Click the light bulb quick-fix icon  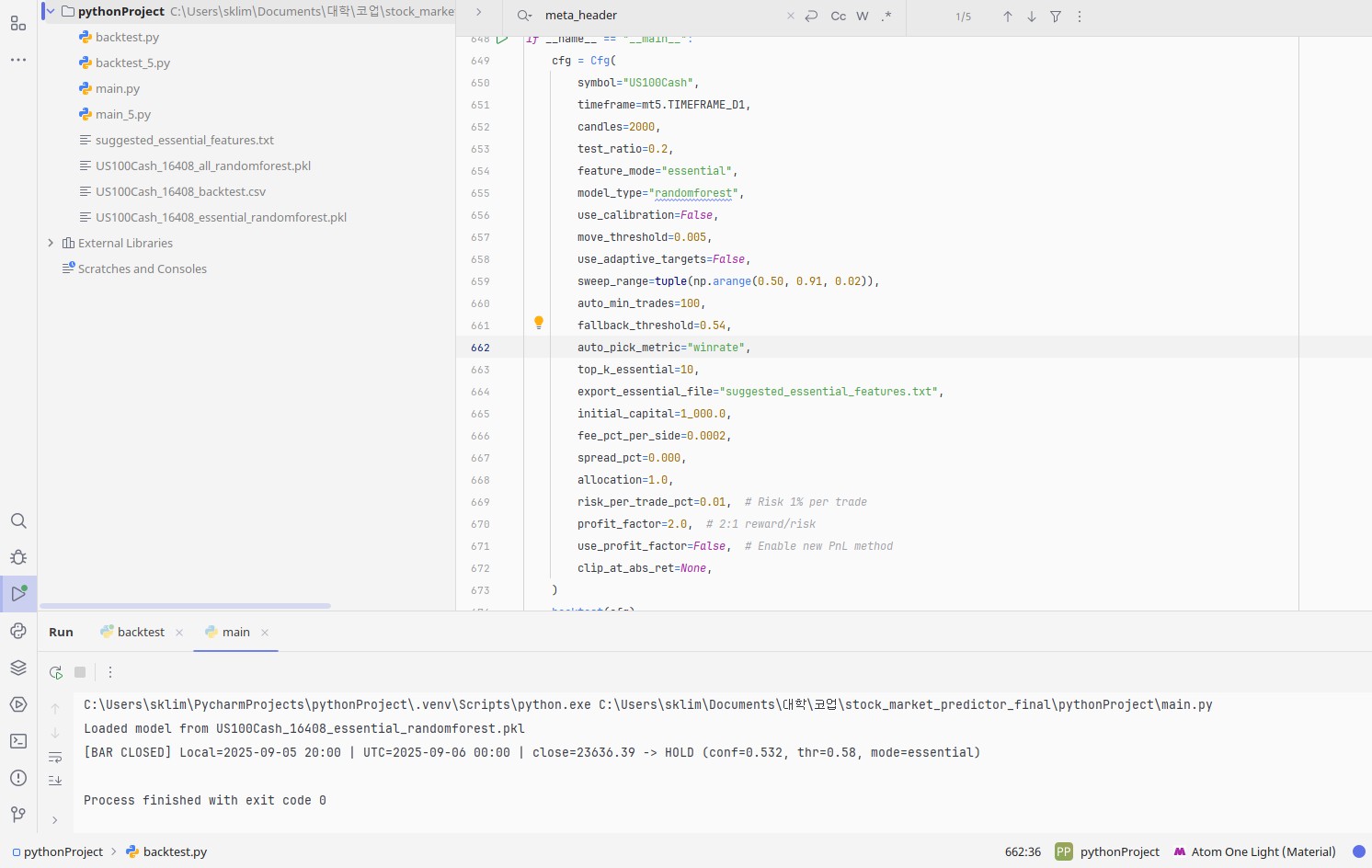[x=539, y=323]
